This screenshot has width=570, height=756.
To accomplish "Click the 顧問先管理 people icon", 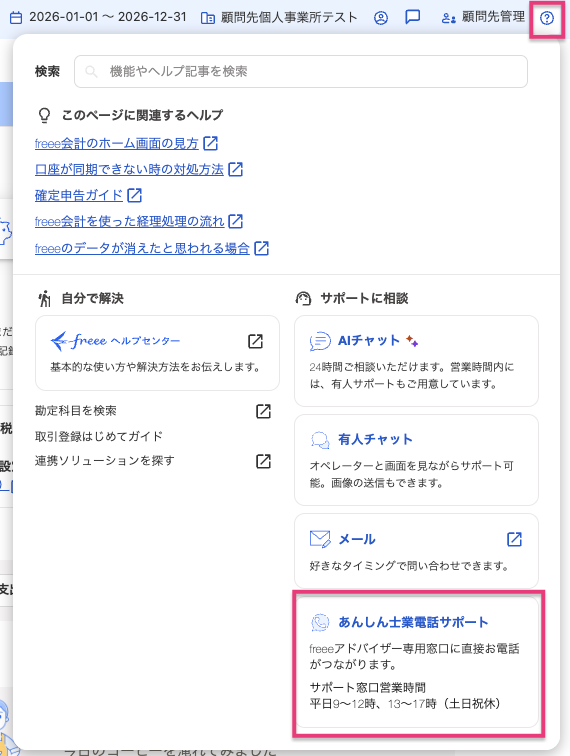I will [448, 18].
